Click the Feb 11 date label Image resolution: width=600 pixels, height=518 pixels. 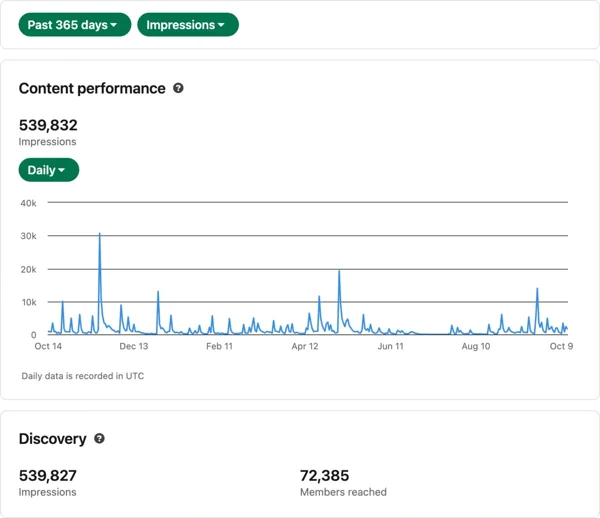219,347
